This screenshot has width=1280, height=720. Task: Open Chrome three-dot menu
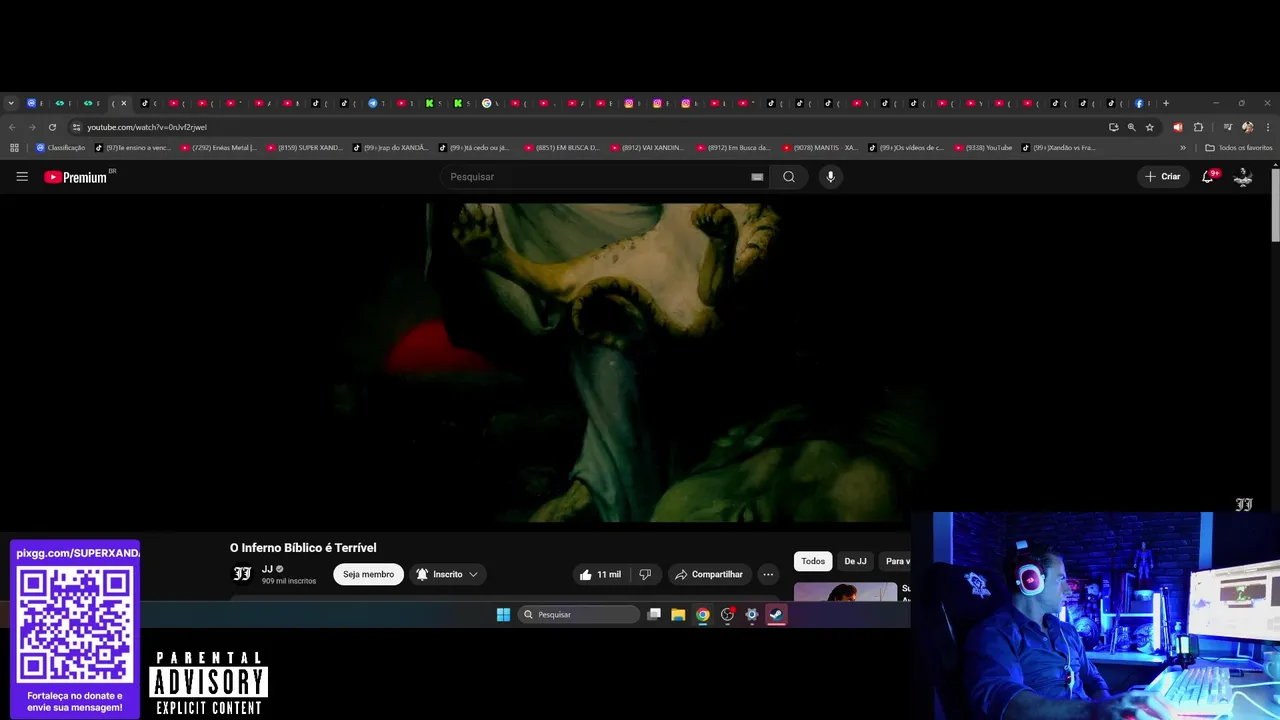click(x=1268, y=127)
